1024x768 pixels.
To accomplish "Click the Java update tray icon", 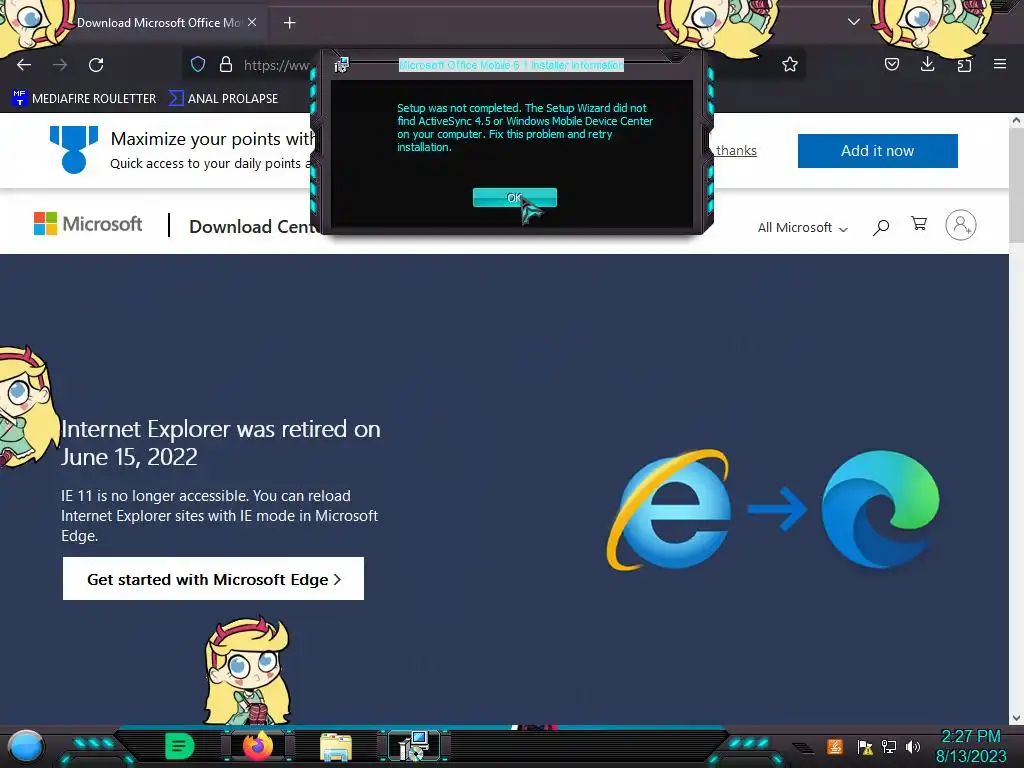I will (x=834, y=746).
